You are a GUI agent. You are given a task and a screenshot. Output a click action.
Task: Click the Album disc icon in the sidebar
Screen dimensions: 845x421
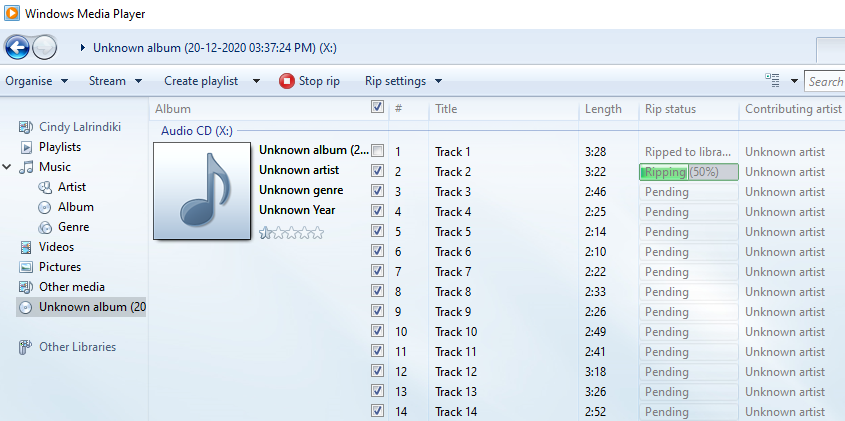[45, 207]
